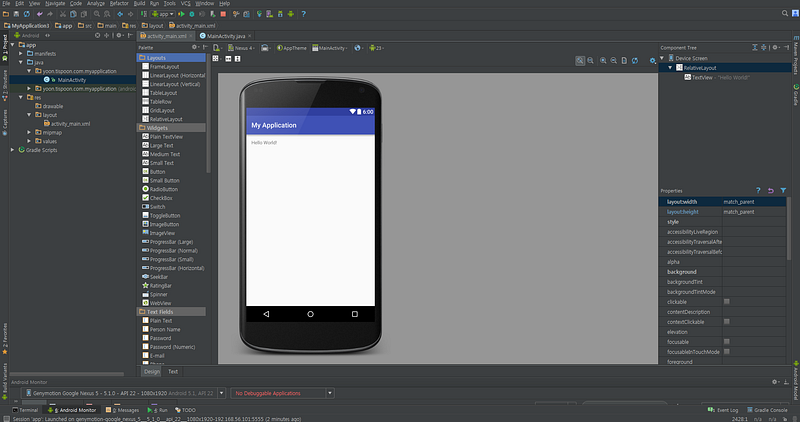800x422 pixels.
Task: Open the AppTheme theme selector
Action: (x=292, y=48)
